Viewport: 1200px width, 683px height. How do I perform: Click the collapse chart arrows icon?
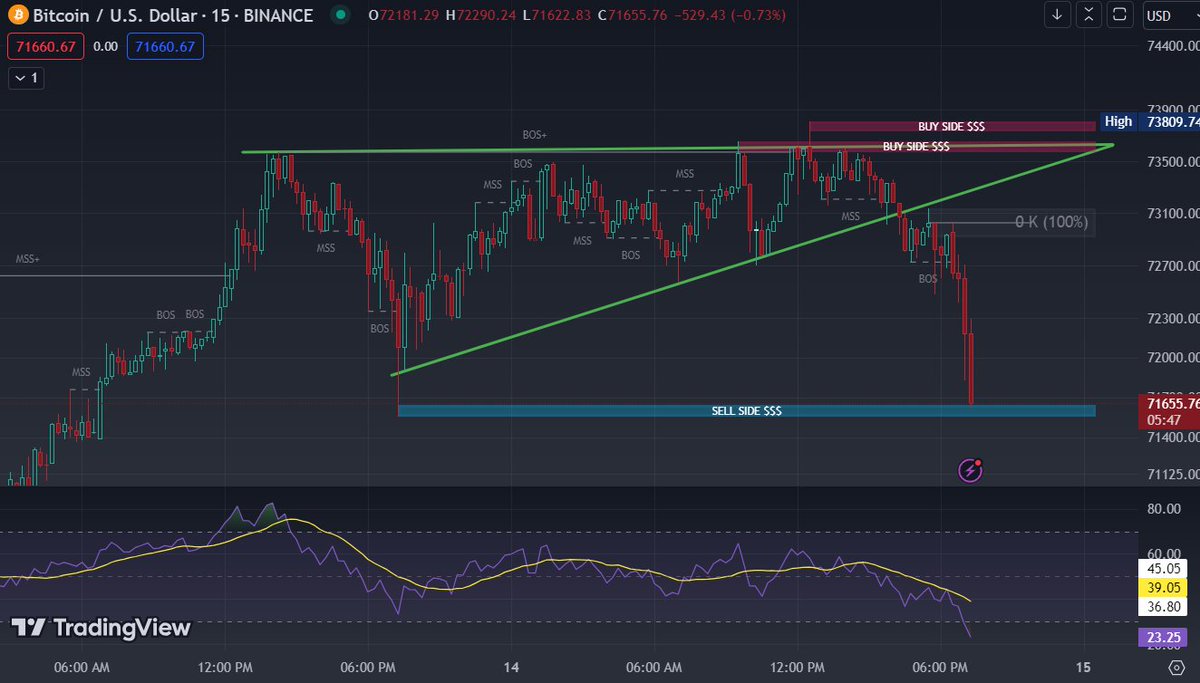pyautogui.click(x=1088, y=15)
